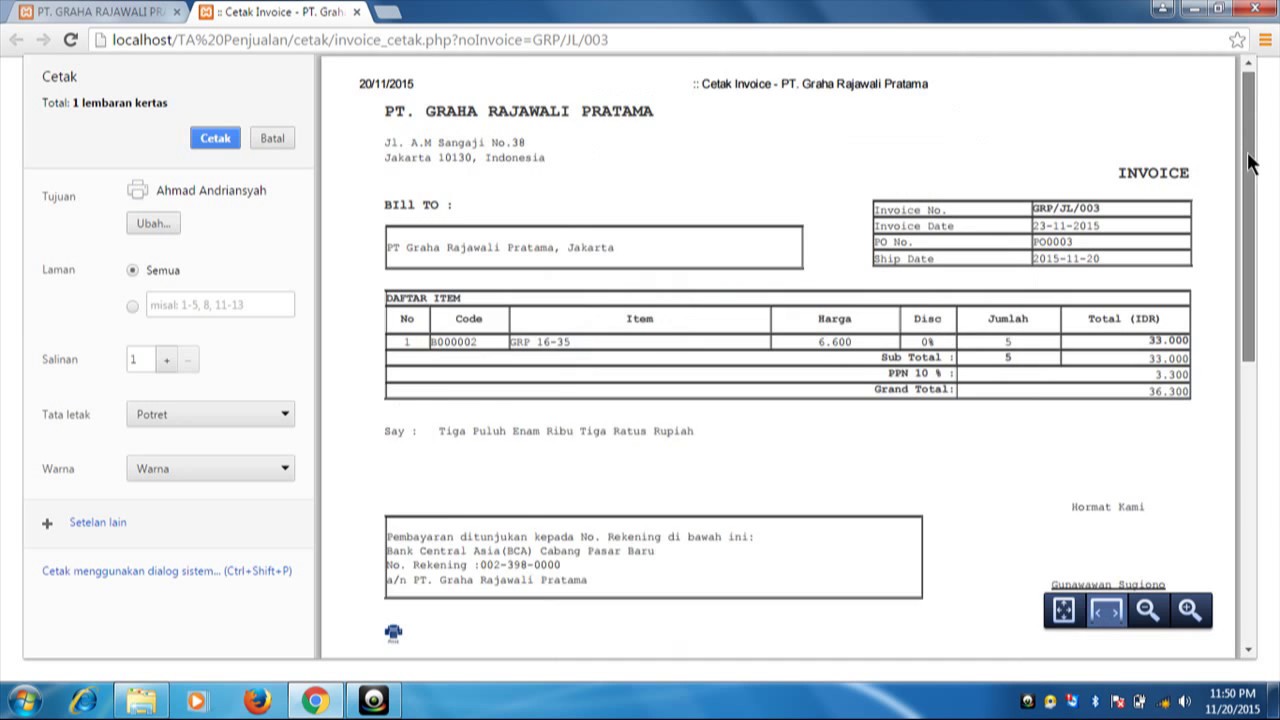
Task: Expand the Setelan lain settings
Action: click(98, 522)
